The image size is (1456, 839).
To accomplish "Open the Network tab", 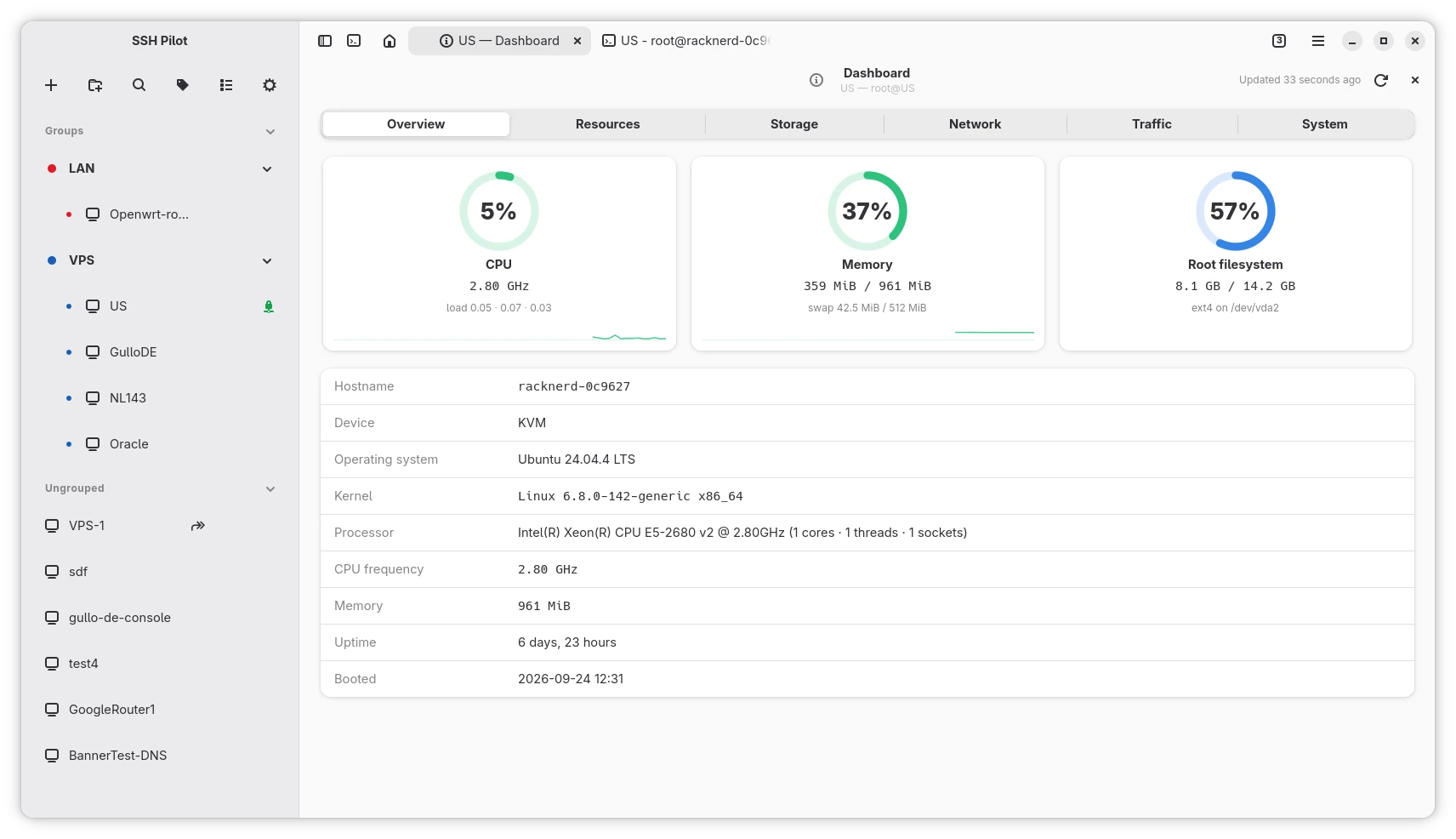I will pyautogui.click(x=975, y=124).
